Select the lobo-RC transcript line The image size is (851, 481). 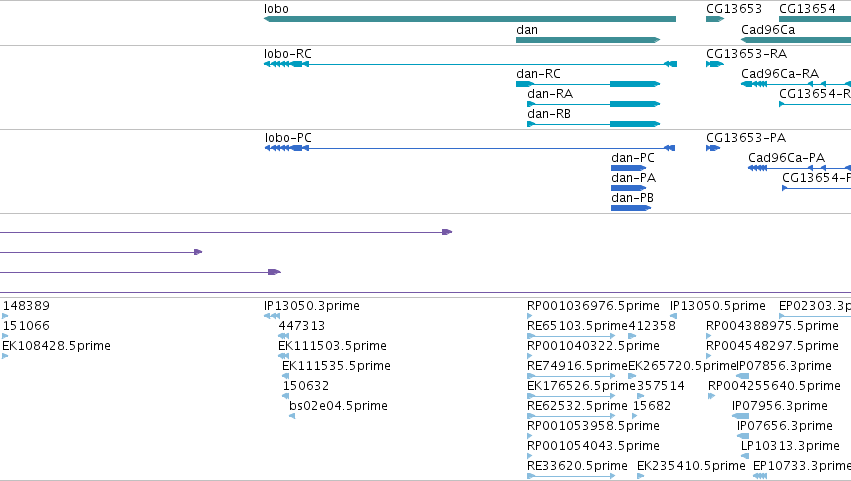[x=470, y=64]
